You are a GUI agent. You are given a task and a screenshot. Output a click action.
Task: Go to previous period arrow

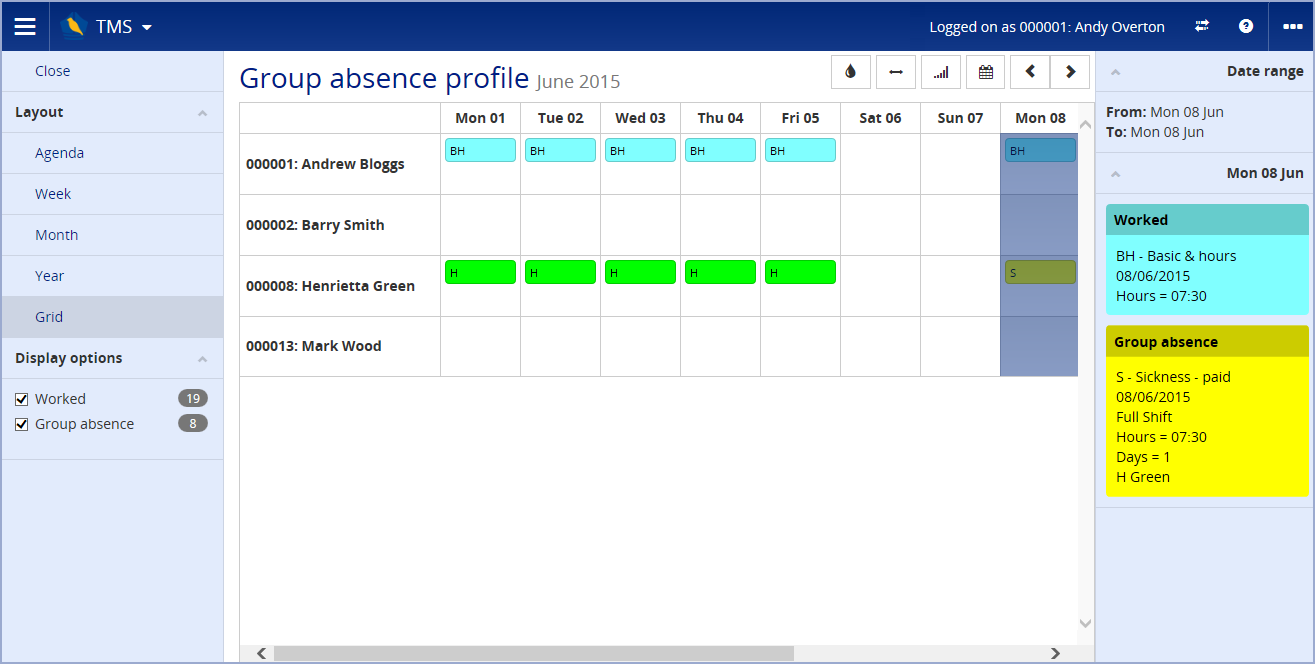tap(1030, 72)
